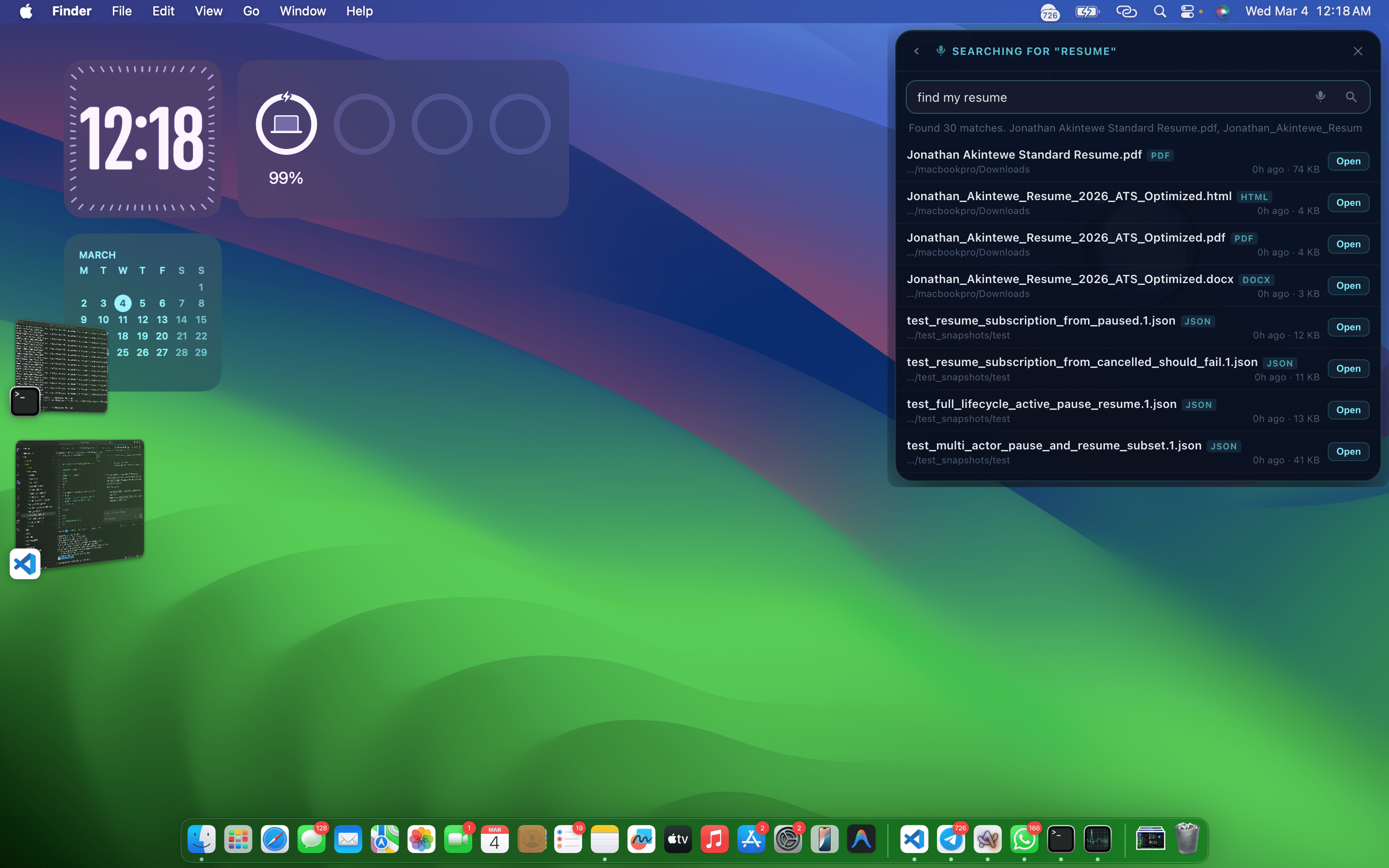Screen dimensions: 1389x868
Task: Open the View menu
Action: coord(208,12)
